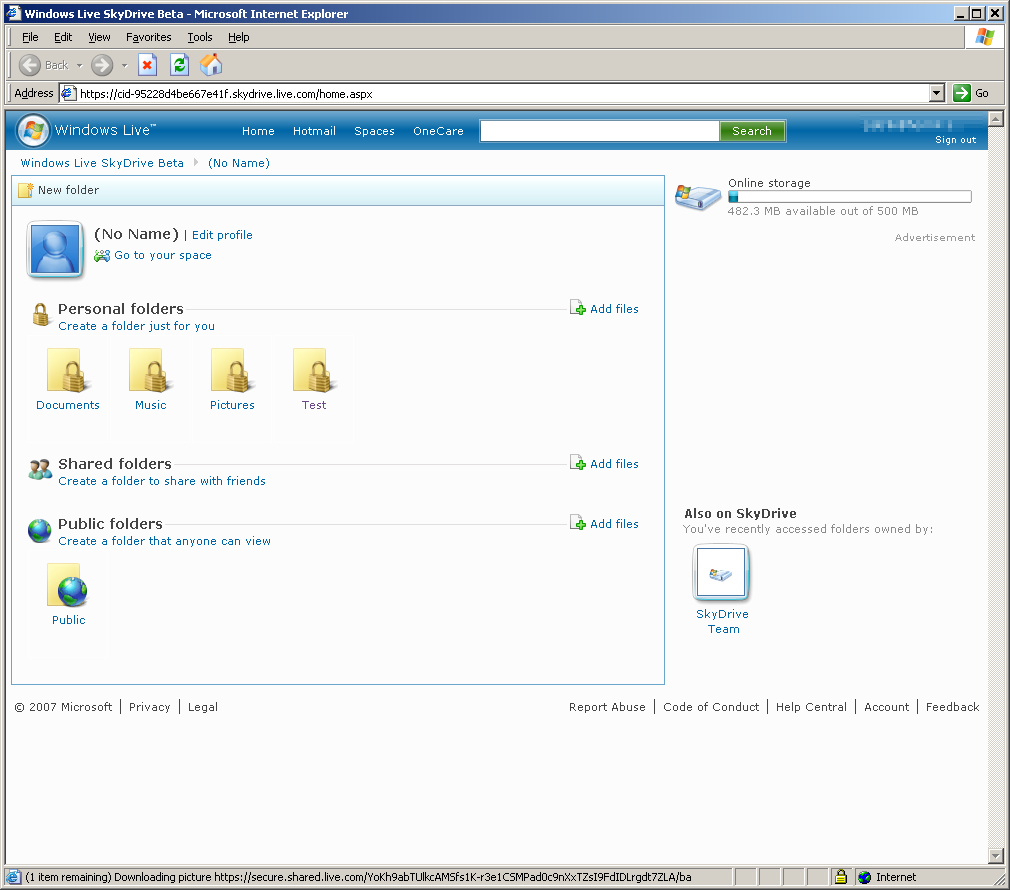Image resolution: width=1010 pixels, height=890 pixels.
Task: Open the blue profile avatar picture
Action: coord(55,250)
